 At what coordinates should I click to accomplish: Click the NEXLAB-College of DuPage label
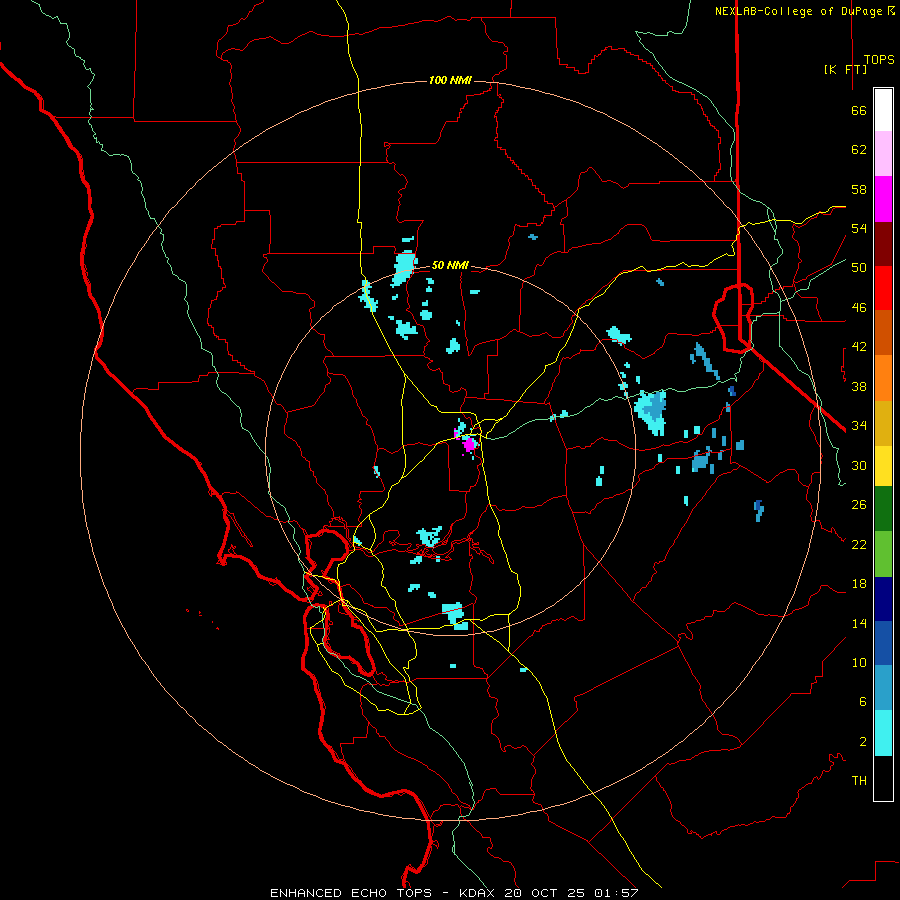click(800, 11)
